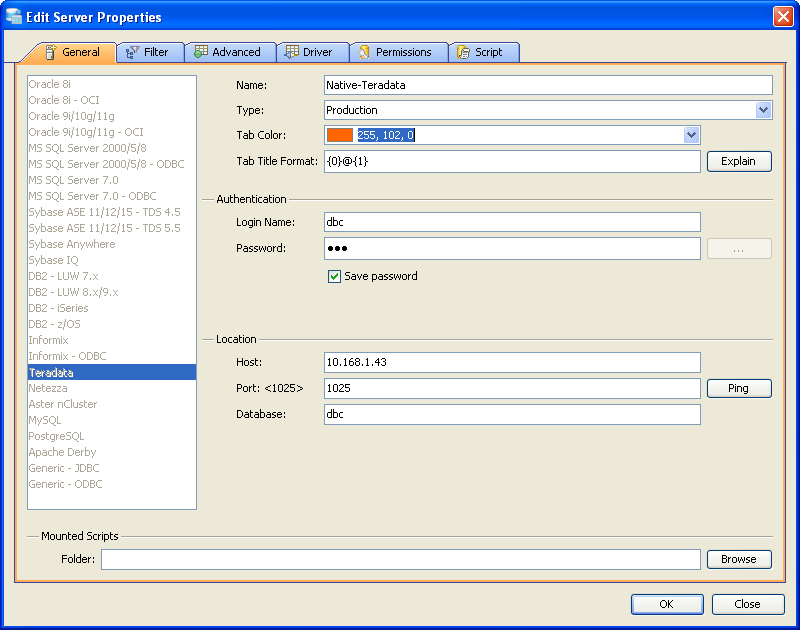Select DB2 - LUW 8.x/9.x entry
This screenshot has height=630, width=800.
[x=112, y=292]
